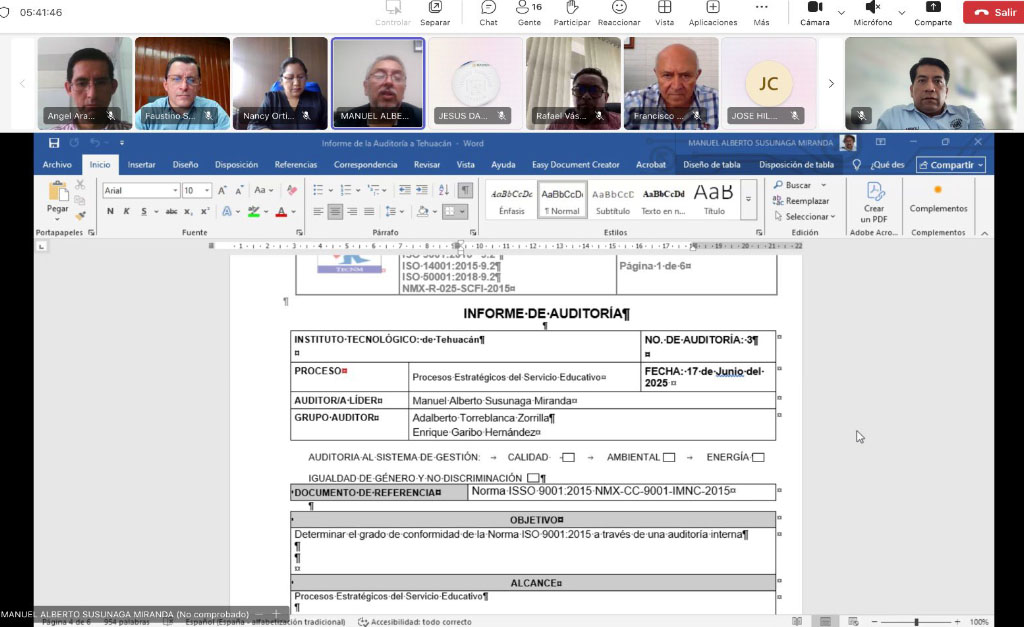
Task: Increase font size with the larger A icon
Action: pyautogui.click(x=222, y=190)
